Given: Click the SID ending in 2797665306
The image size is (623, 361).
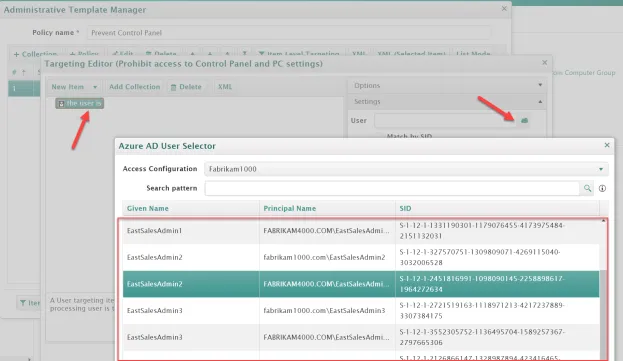Looking at the screenshot, I should (482, 337).
